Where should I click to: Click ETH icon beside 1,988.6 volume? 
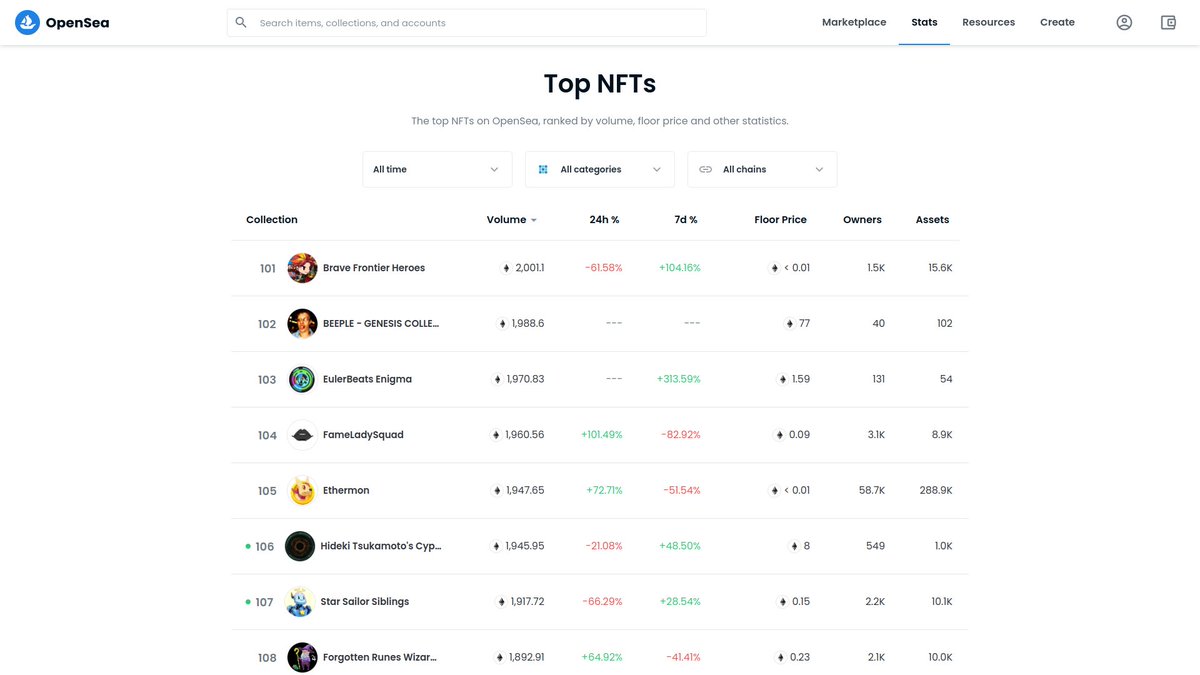pyautogui.click(x=502, y=324)
